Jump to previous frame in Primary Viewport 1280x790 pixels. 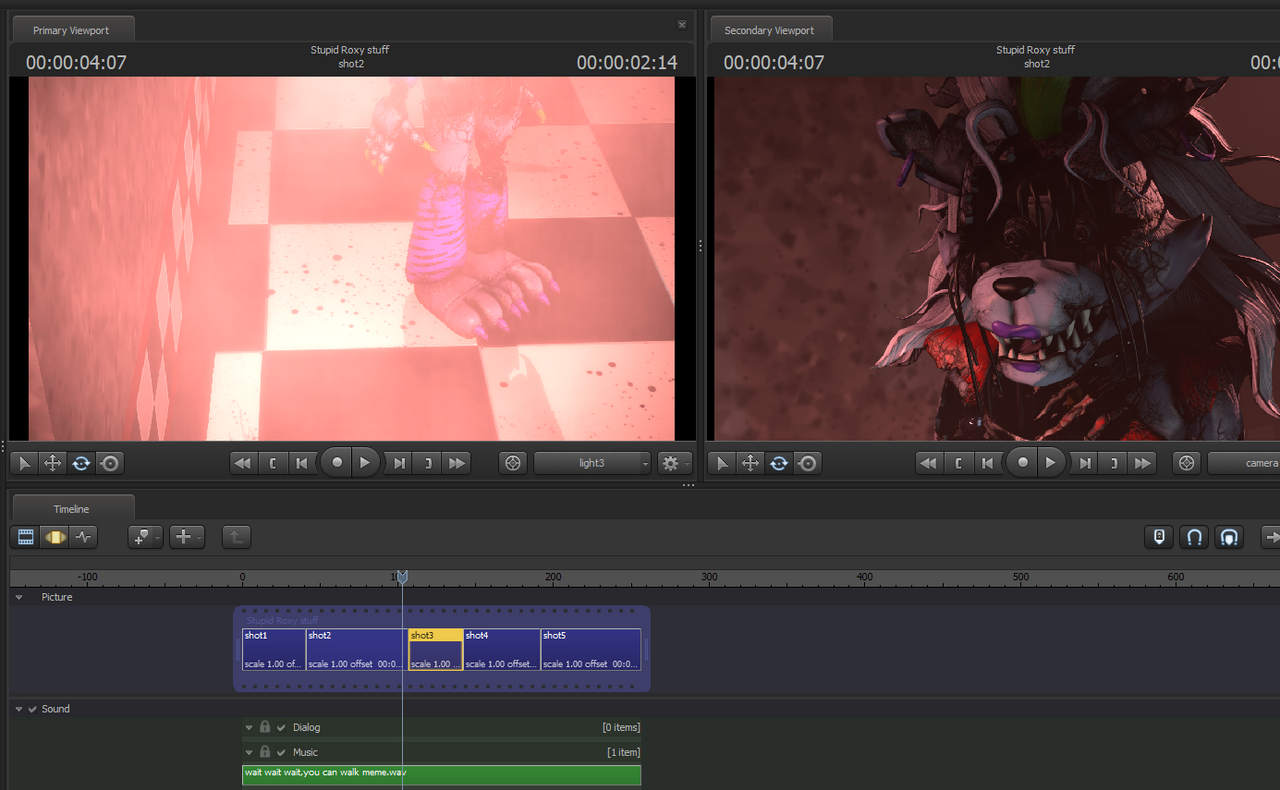point(301,463)
